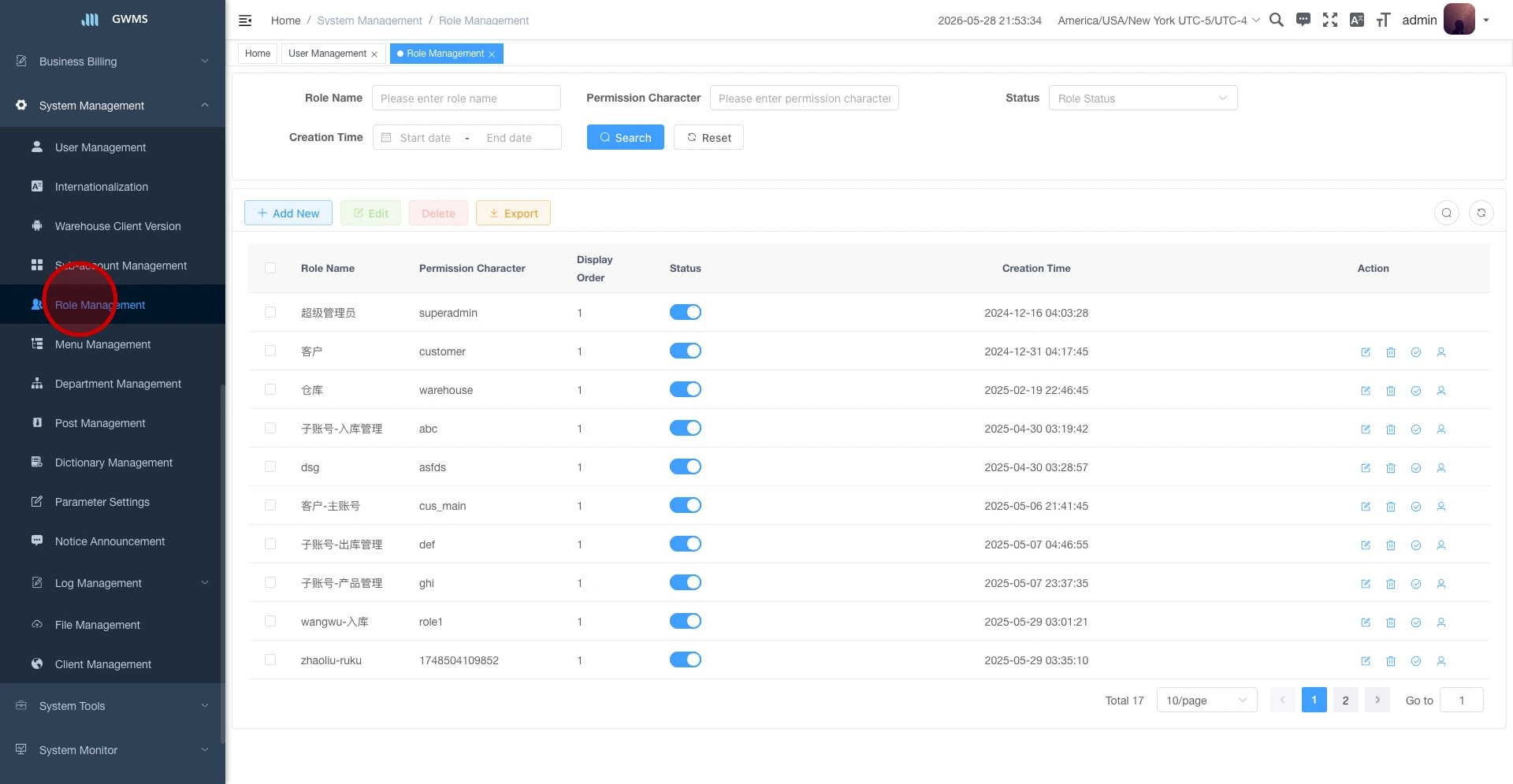The width and height of the screenshot is (1513, 784).
Task: Check the select-all header checkbox
Action: click(x=270, y=268)
